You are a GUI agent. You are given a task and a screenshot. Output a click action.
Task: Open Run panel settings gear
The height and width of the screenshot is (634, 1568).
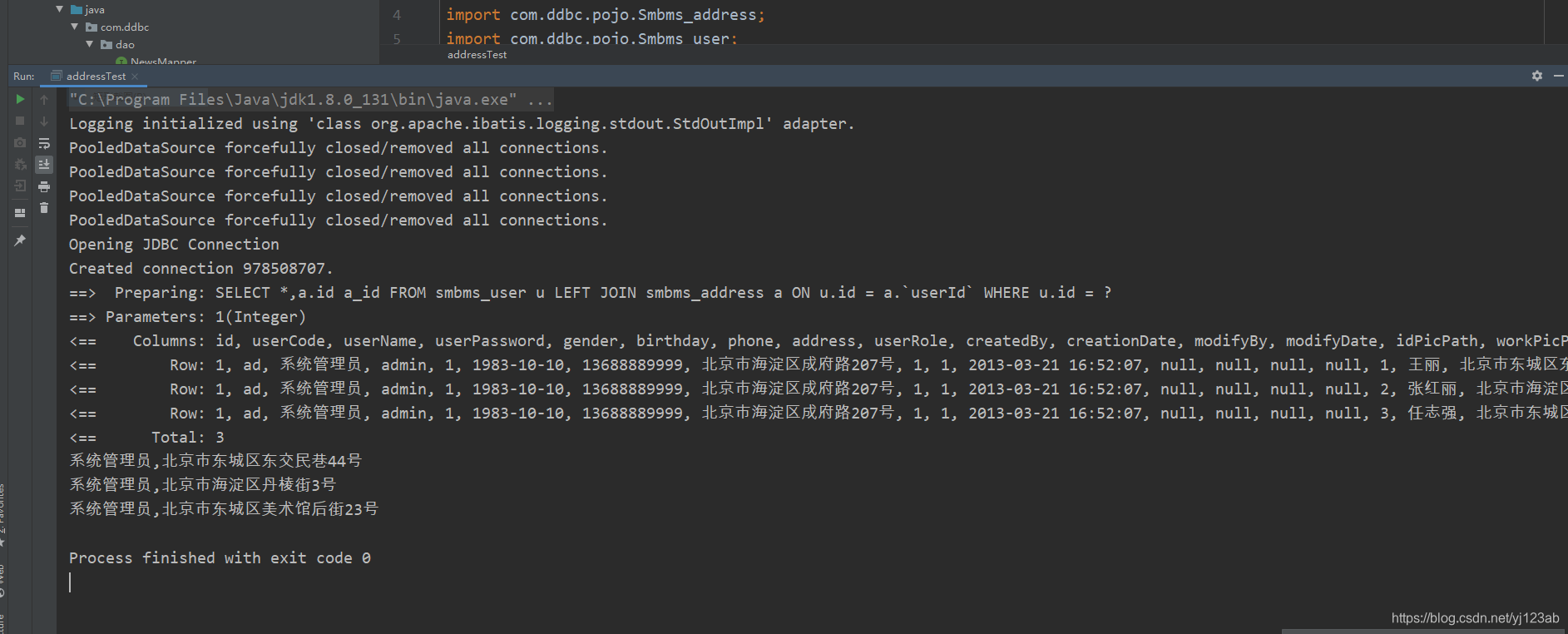point(1536,76)
